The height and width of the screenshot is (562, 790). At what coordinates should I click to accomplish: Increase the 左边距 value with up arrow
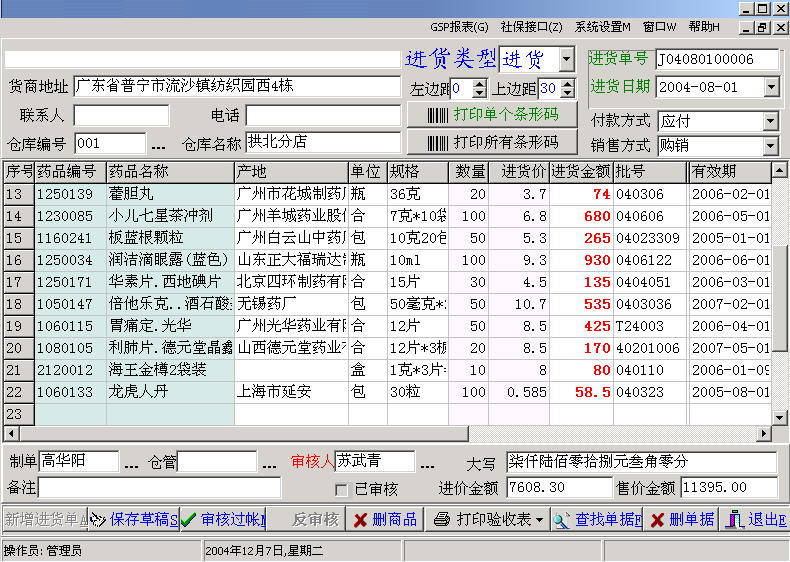point(480,84)
